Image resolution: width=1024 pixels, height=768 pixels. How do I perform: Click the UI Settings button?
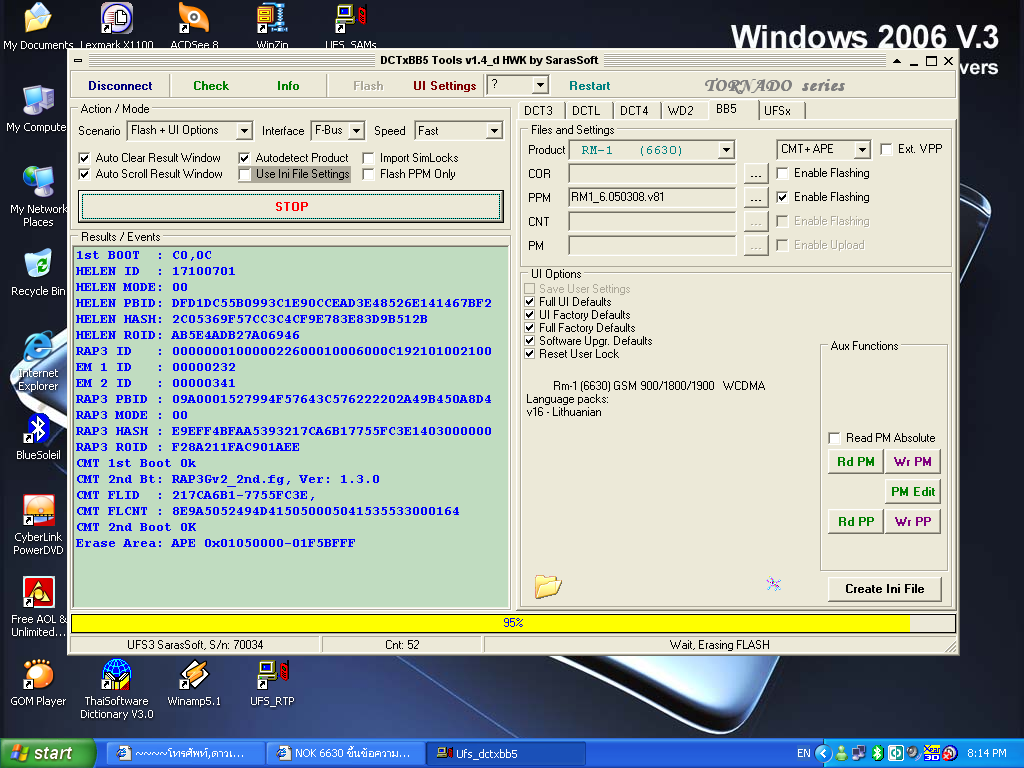(x=445, y=86)
